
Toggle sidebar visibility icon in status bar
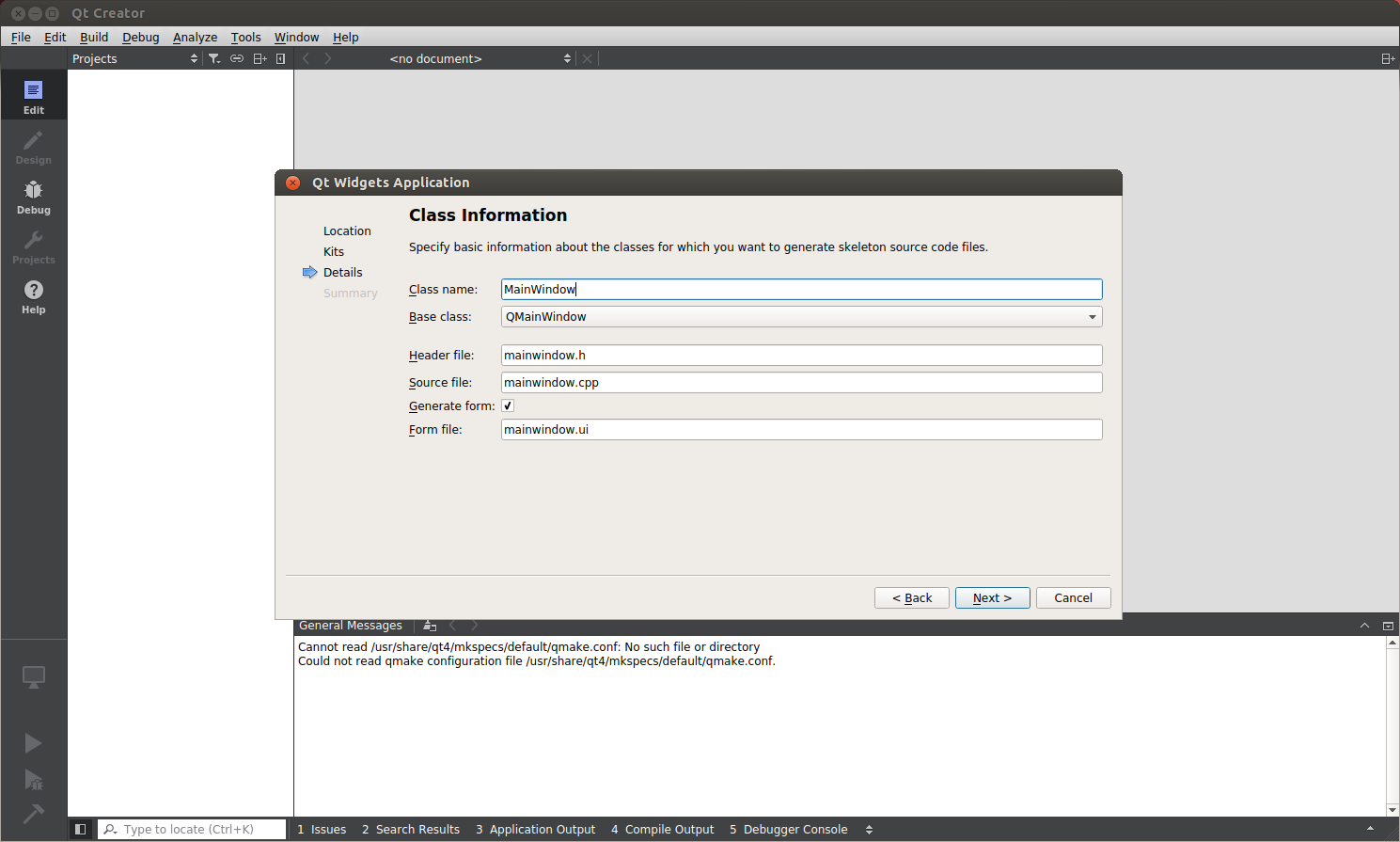click(81, 829)
